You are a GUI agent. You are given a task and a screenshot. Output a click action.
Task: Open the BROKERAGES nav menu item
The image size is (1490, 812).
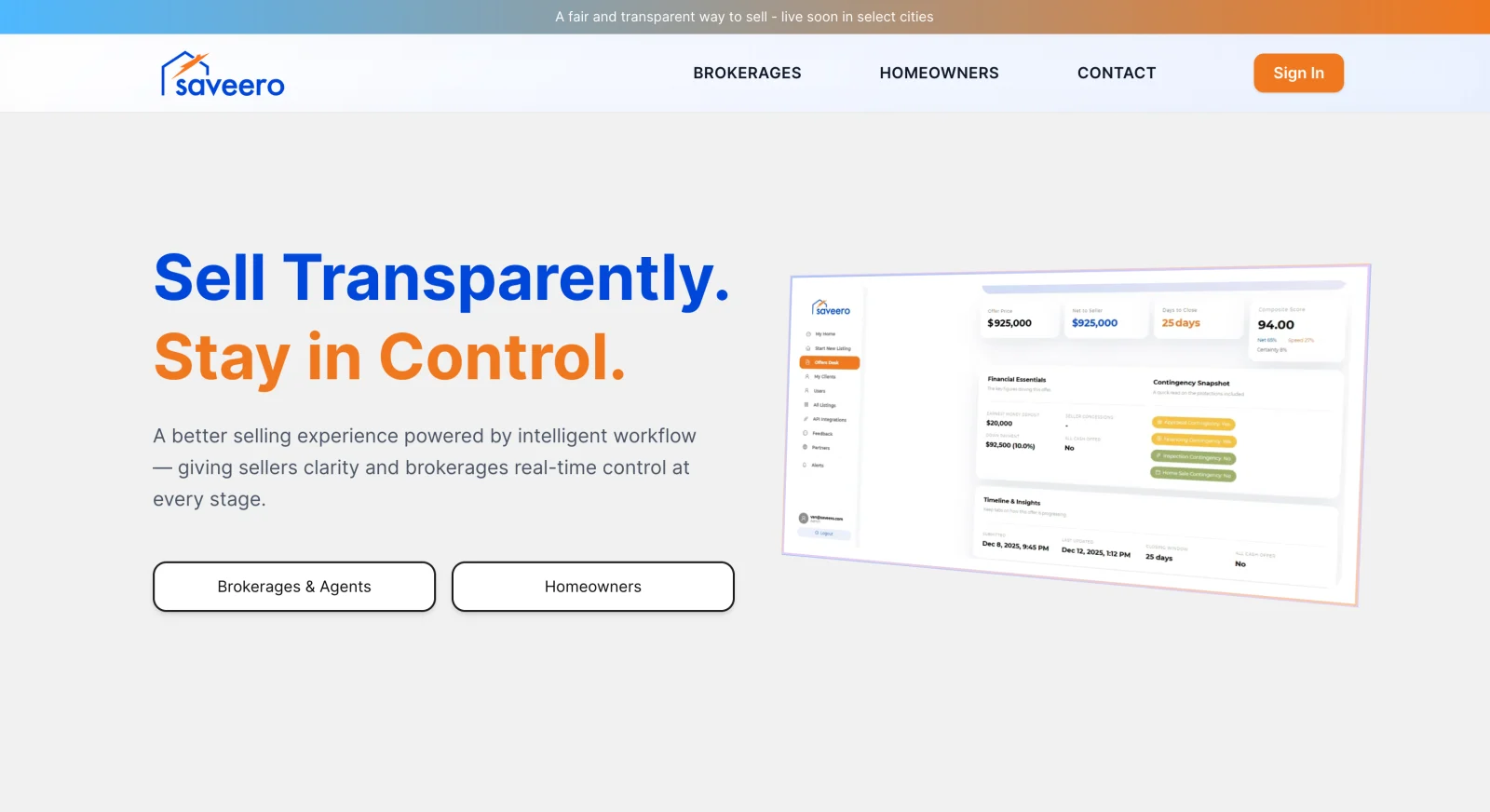(x=747, y=73)
